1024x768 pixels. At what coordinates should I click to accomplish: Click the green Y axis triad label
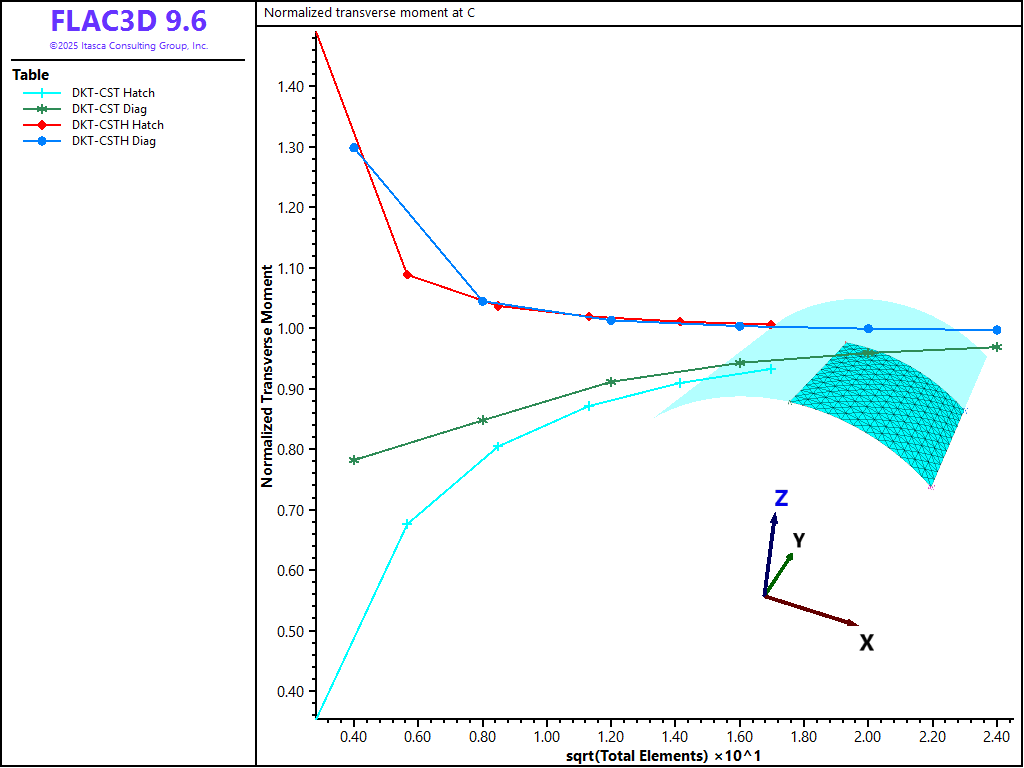799,541
